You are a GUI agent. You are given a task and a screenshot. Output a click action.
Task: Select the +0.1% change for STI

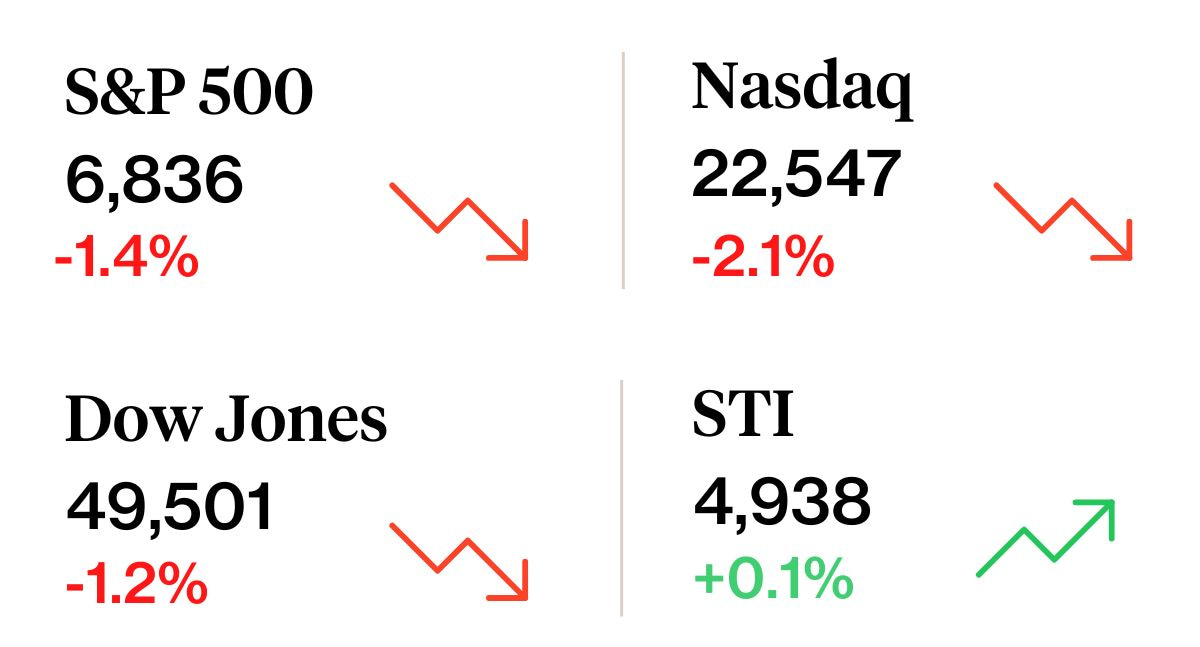pos(772,580)
